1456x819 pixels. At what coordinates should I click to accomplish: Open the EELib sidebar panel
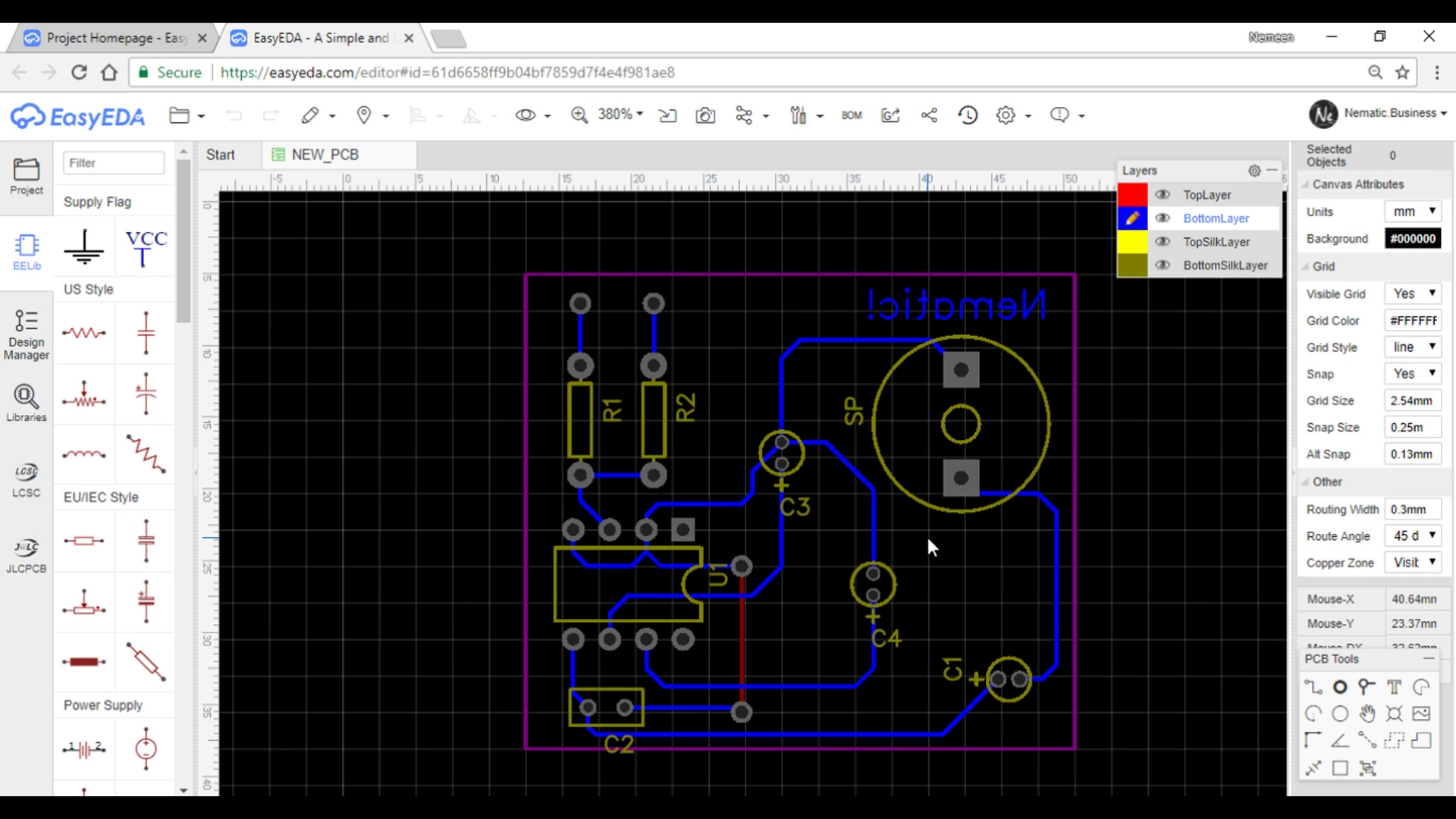pyautogui.click(x=27, y=252)
